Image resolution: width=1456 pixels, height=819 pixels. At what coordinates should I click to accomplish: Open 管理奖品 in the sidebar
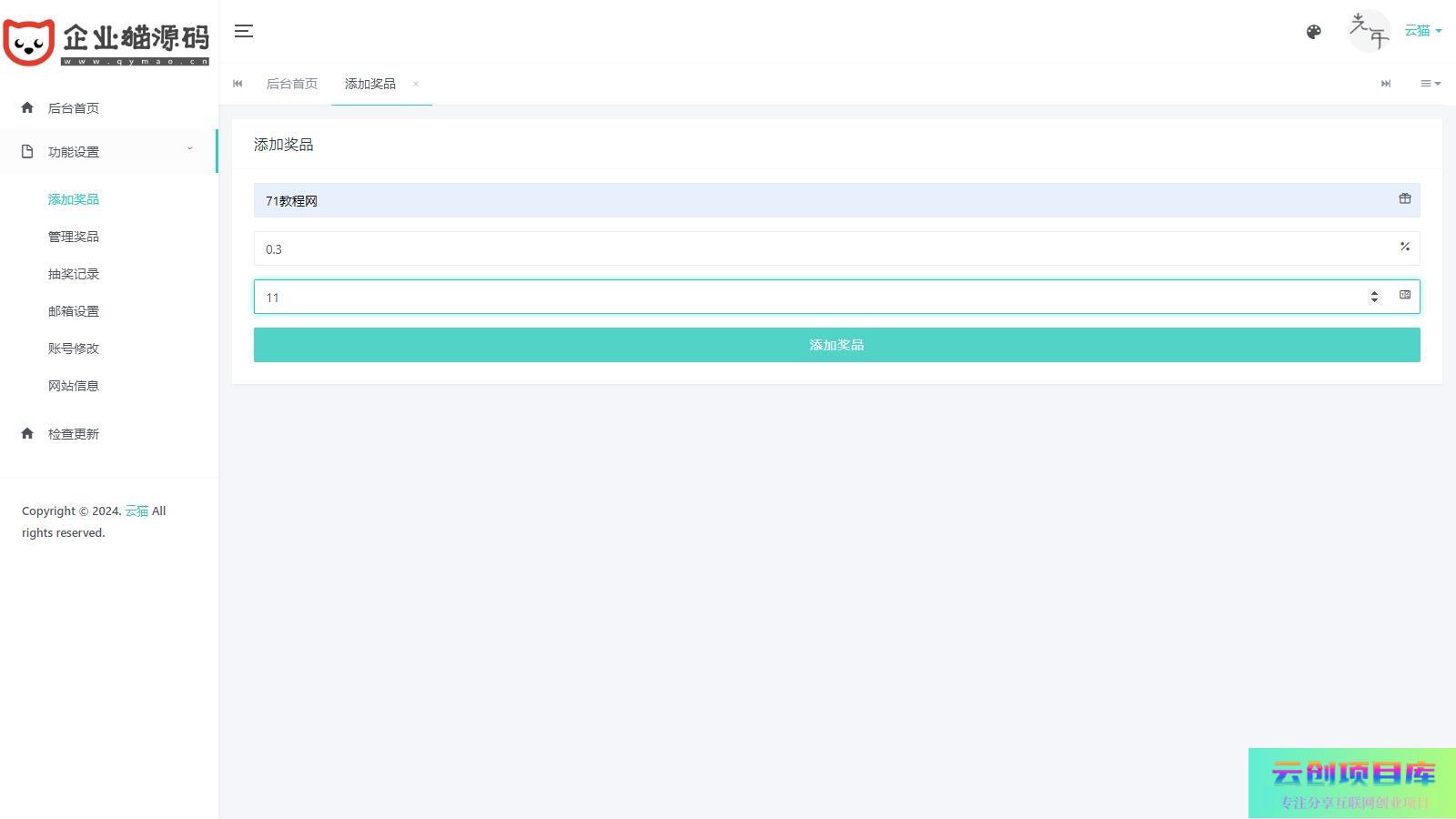(74, 237)
